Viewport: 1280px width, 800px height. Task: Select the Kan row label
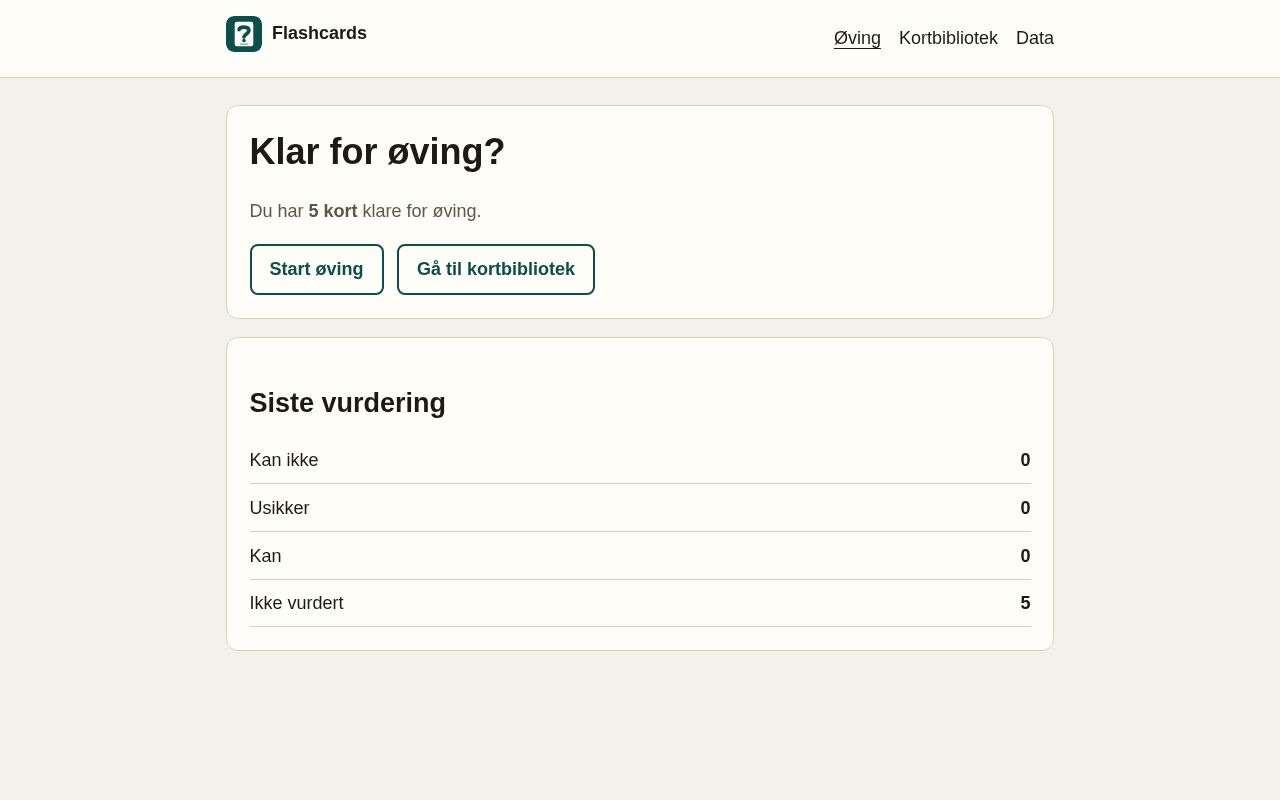(266, 556)
